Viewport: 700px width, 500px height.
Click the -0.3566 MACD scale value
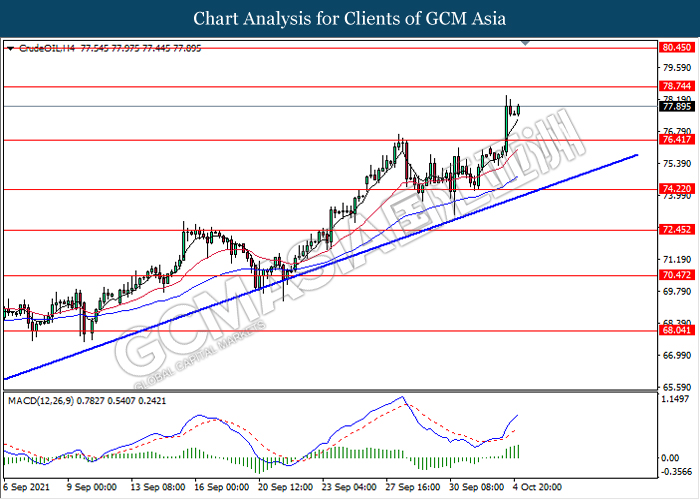676,471
